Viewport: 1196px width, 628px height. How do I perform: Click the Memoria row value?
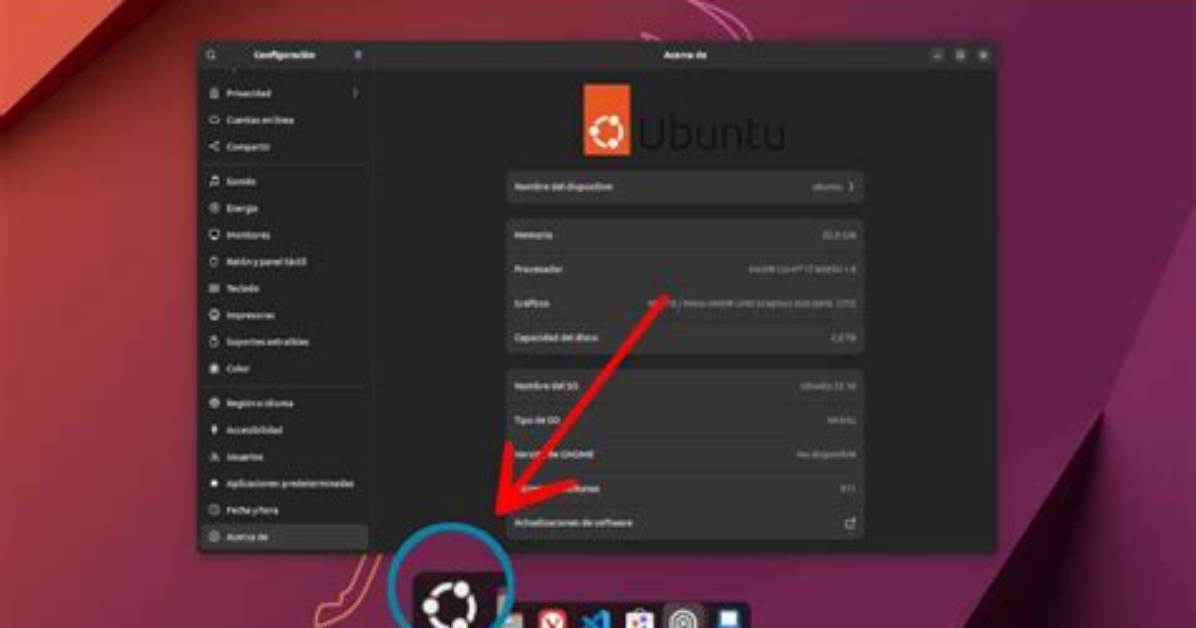pyautogui.click(x=839, y=235)
